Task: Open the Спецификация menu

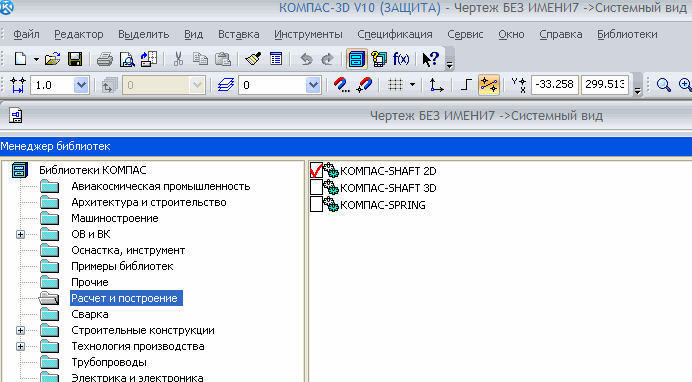Action: coord(395,34)
